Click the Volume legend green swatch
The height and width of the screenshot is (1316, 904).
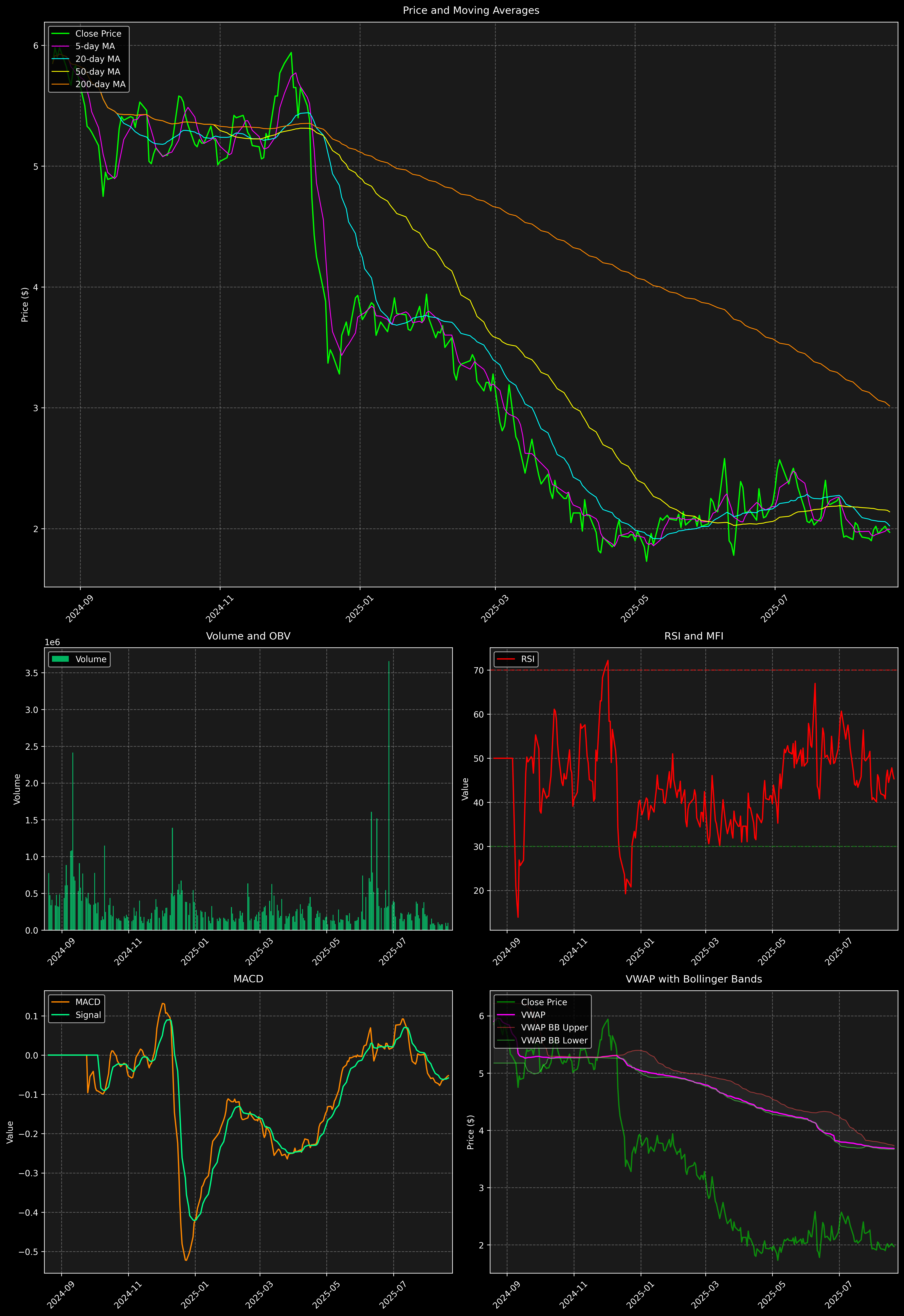pos(60,659)
